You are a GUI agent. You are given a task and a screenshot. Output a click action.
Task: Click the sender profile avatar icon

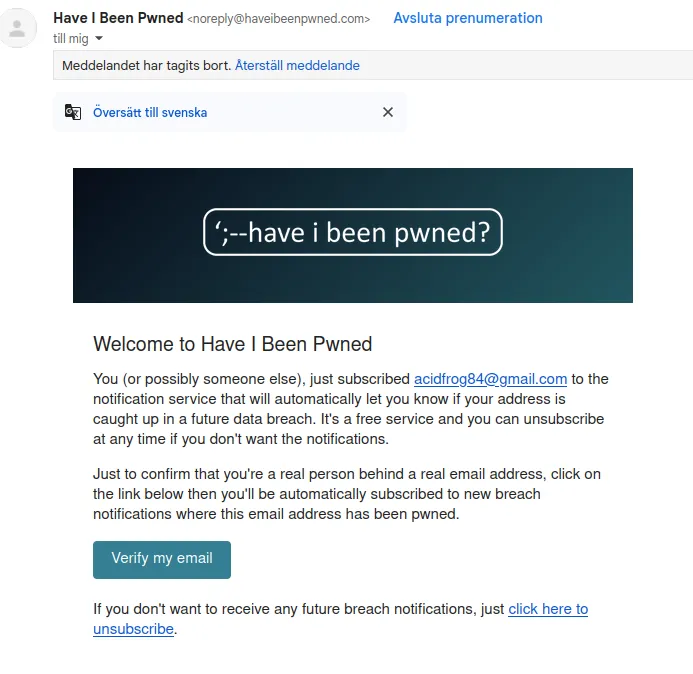pyautogui.click(x=17, y=28)
